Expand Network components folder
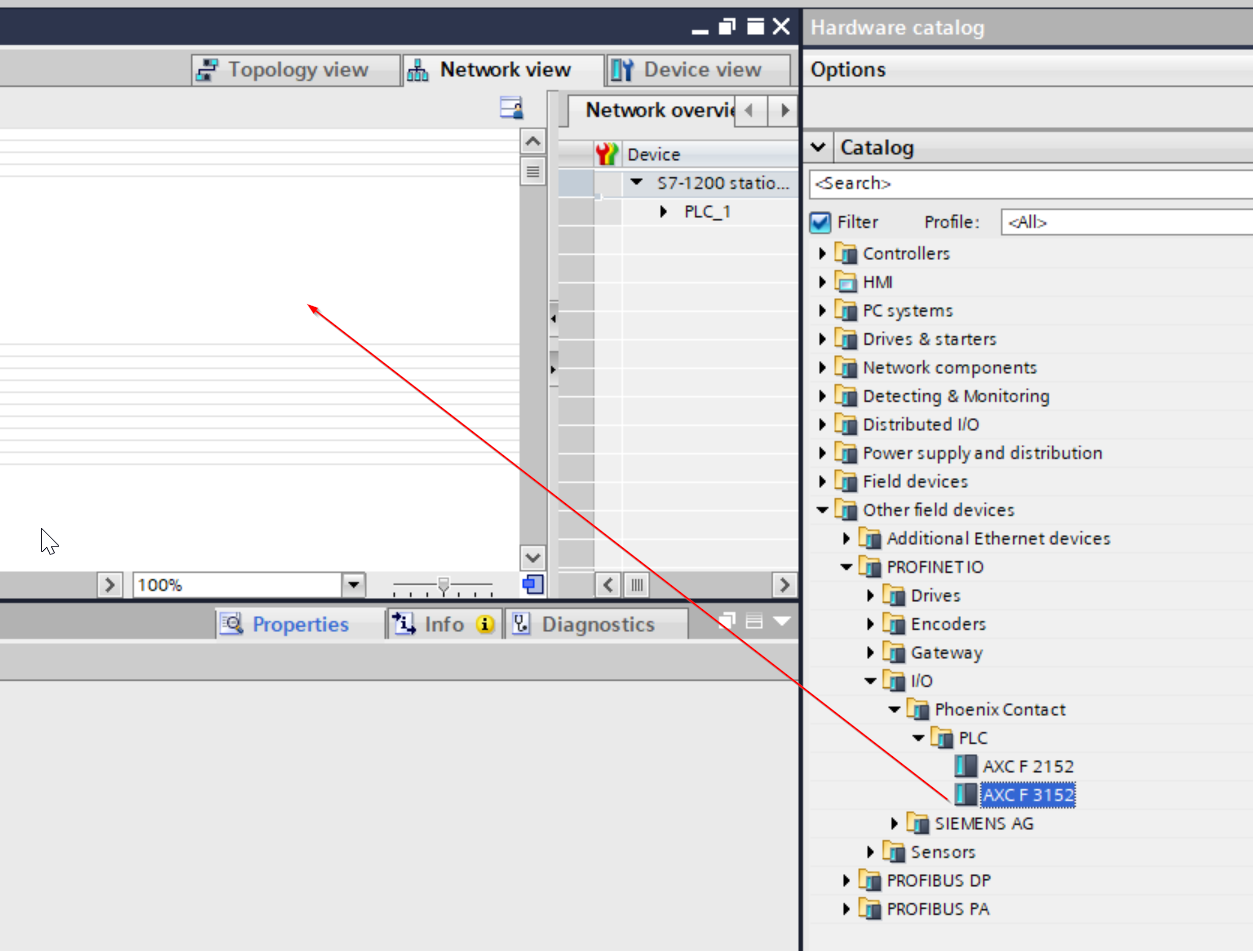1253x951 pixels. pyautogui.click(x=823, y=367)
